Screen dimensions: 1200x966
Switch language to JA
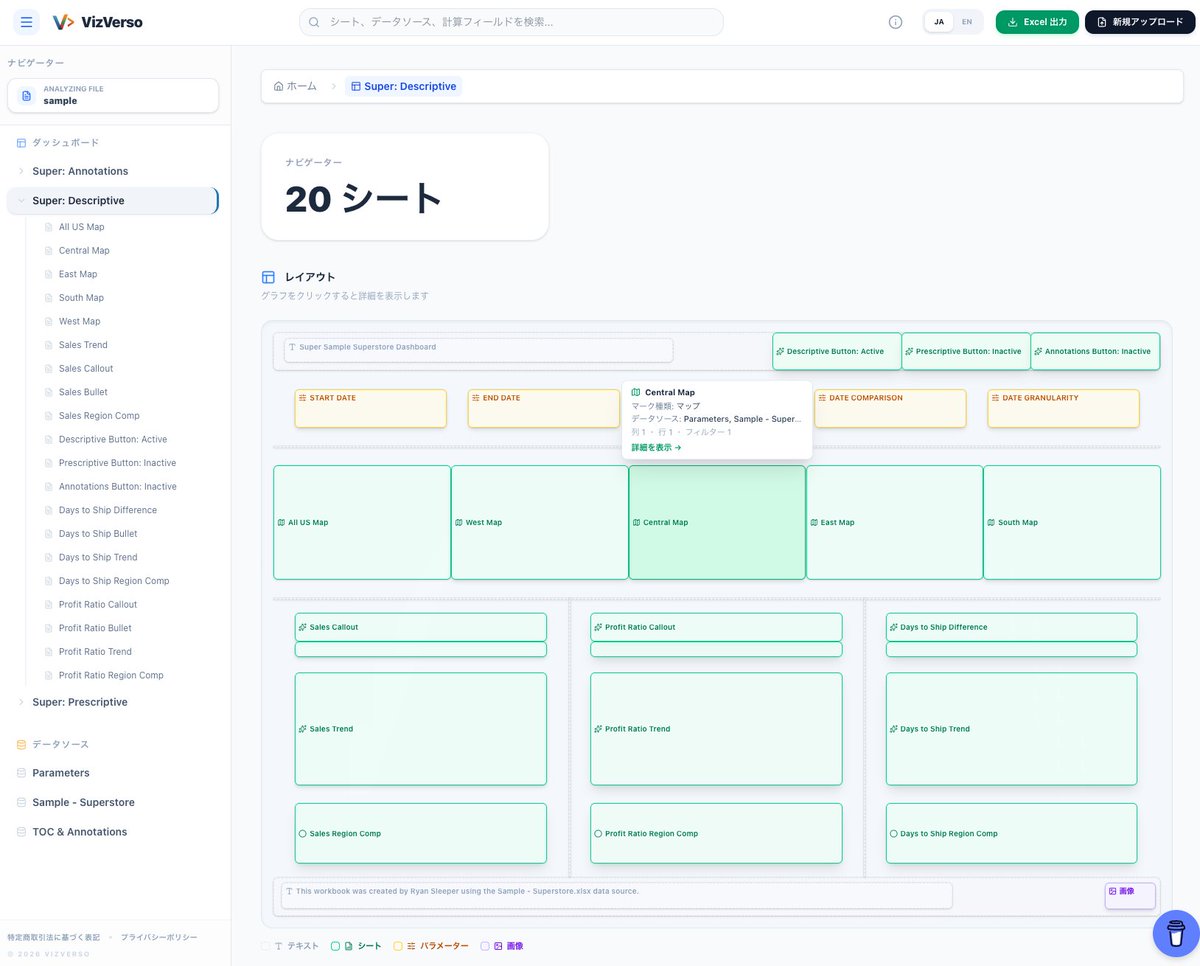coord(938,22)
